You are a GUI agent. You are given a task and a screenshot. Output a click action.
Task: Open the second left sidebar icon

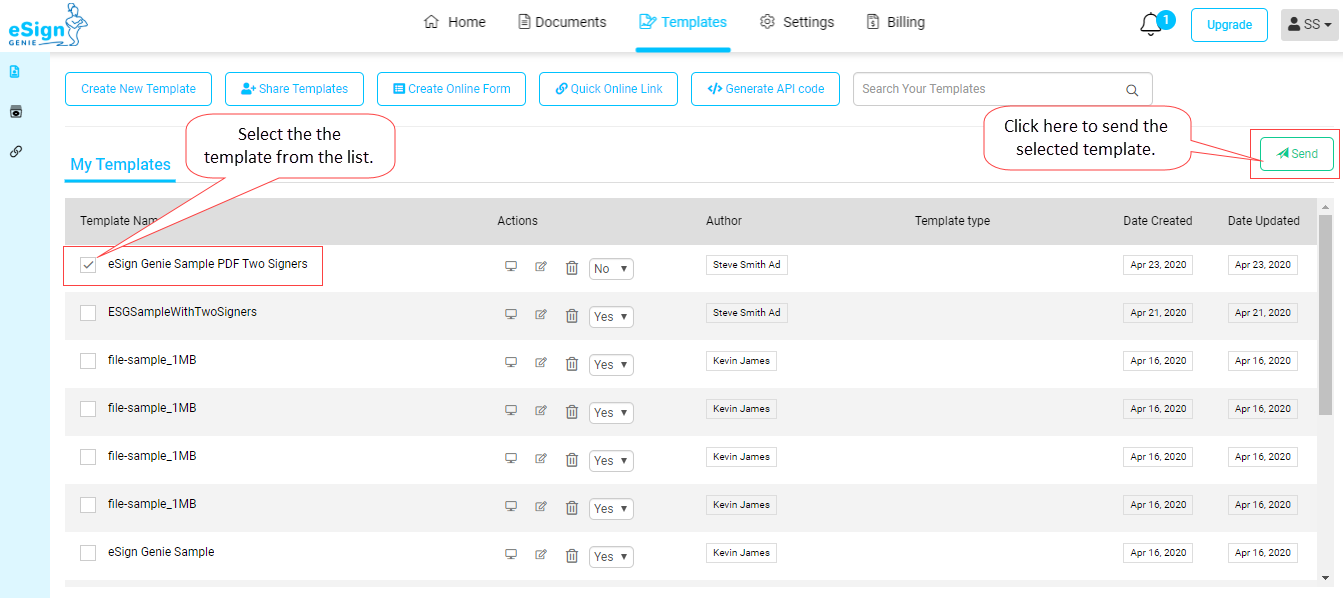[15, 111]
